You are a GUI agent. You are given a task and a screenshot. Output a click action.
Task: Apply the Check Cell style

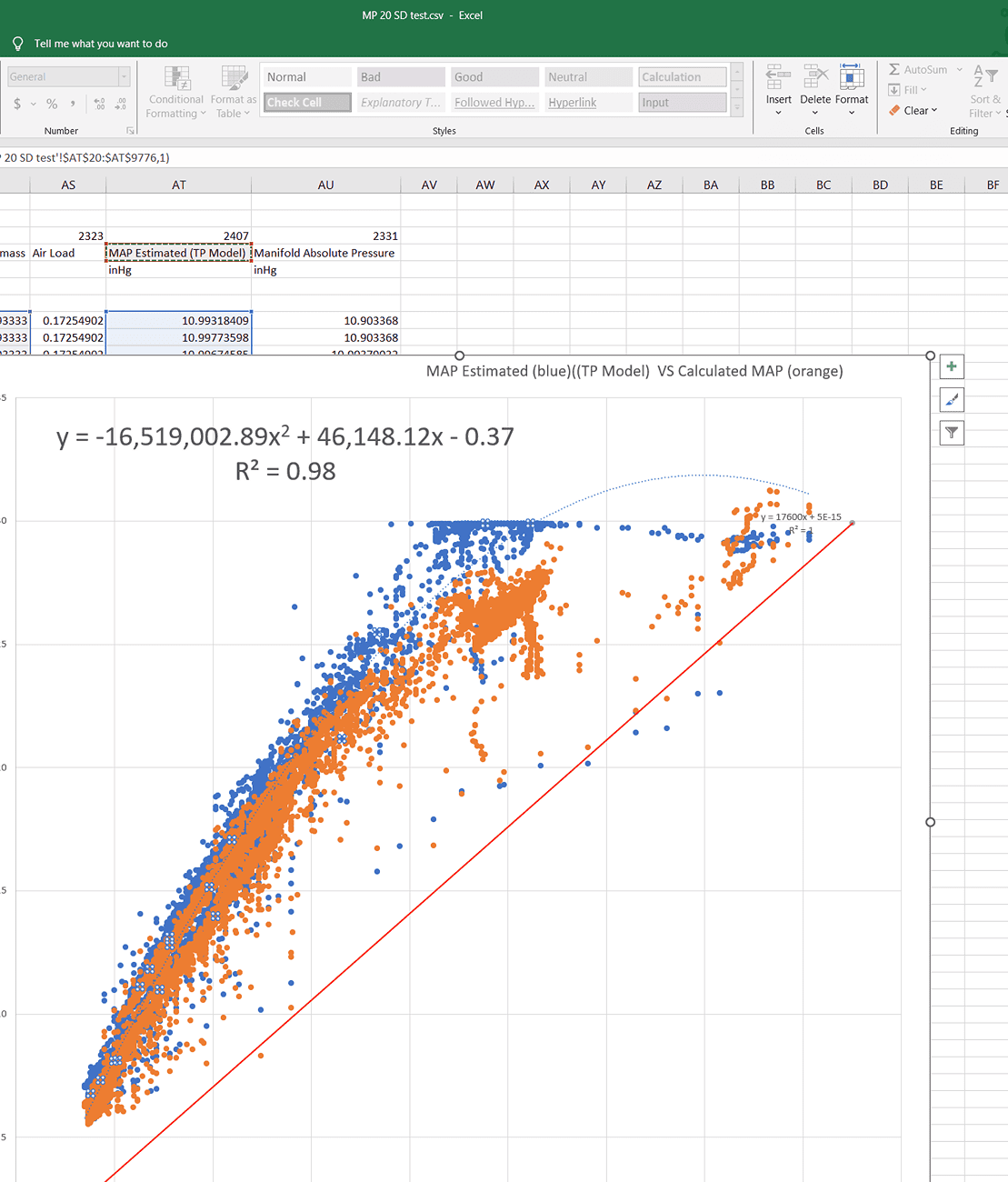[x=308, y=103]
